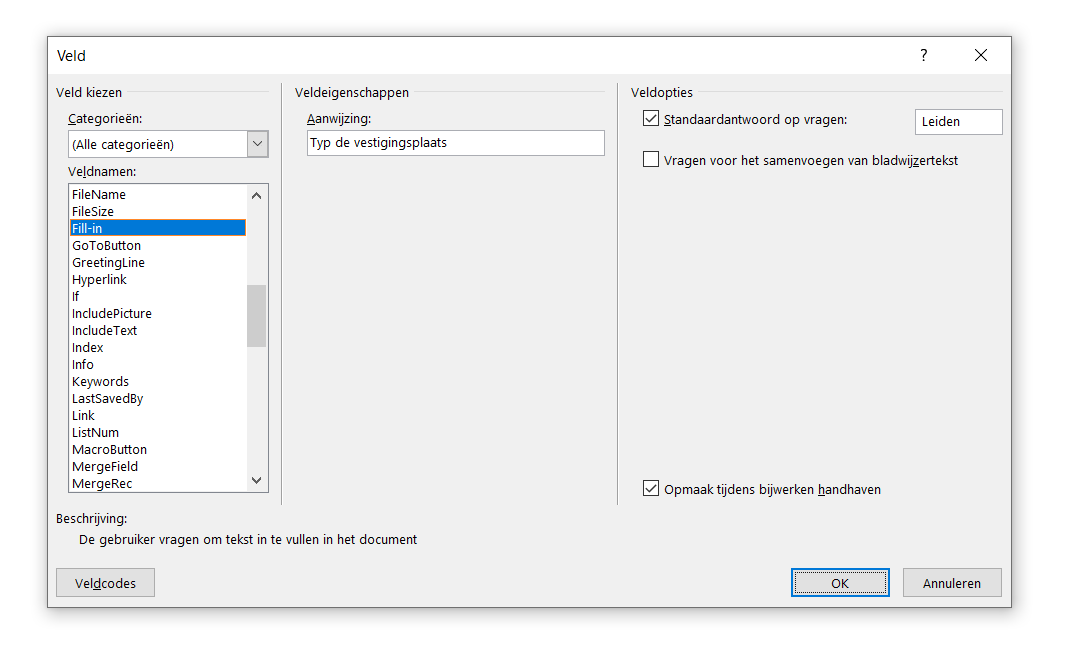The height and width of the screenshot is (655, 1083).
Task: Uncheck Opmaak tijdens bijwerken handhaven
Action: [651, 488]
